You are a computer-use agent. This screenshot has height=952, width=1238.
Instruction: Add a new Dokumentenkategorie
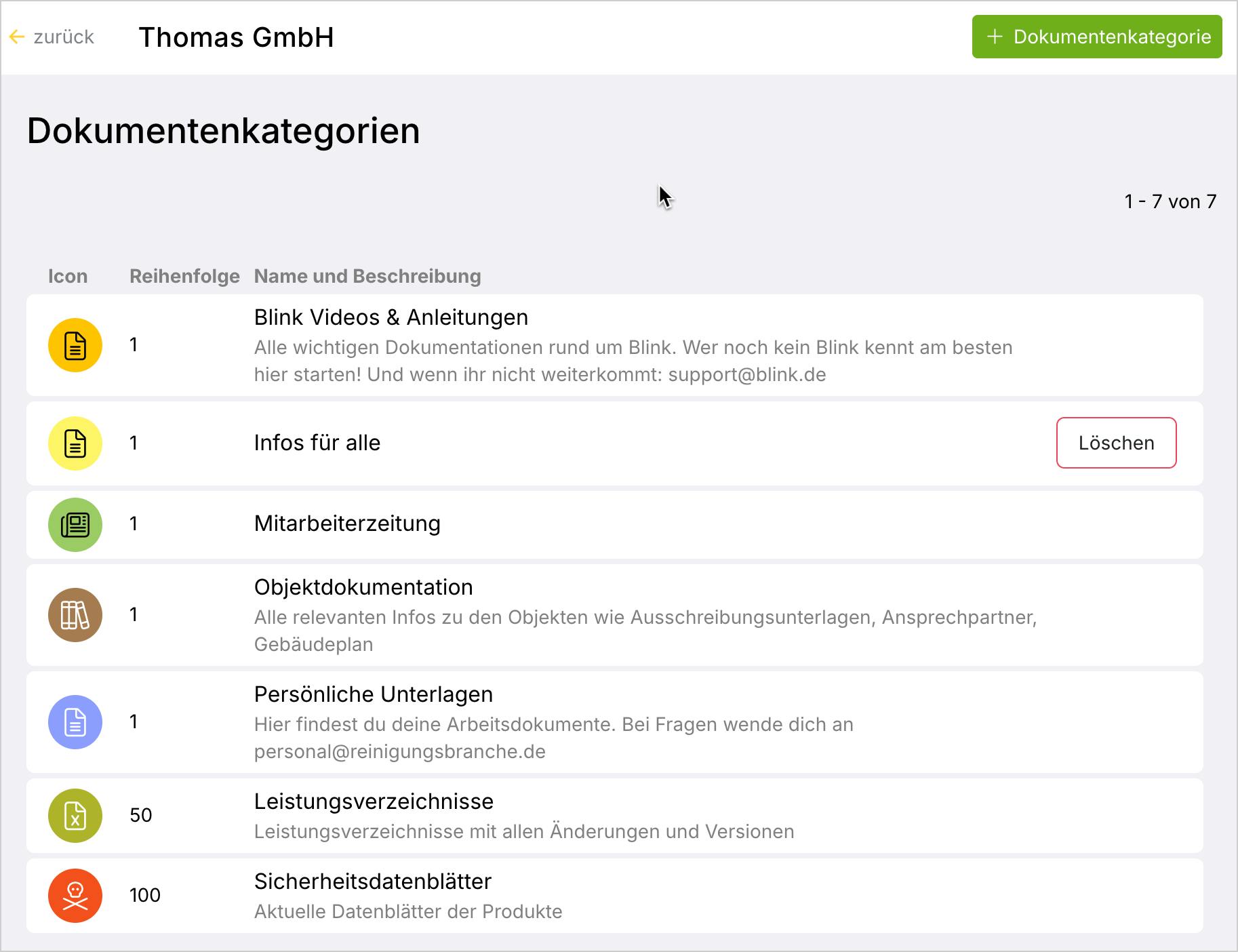1097,37
